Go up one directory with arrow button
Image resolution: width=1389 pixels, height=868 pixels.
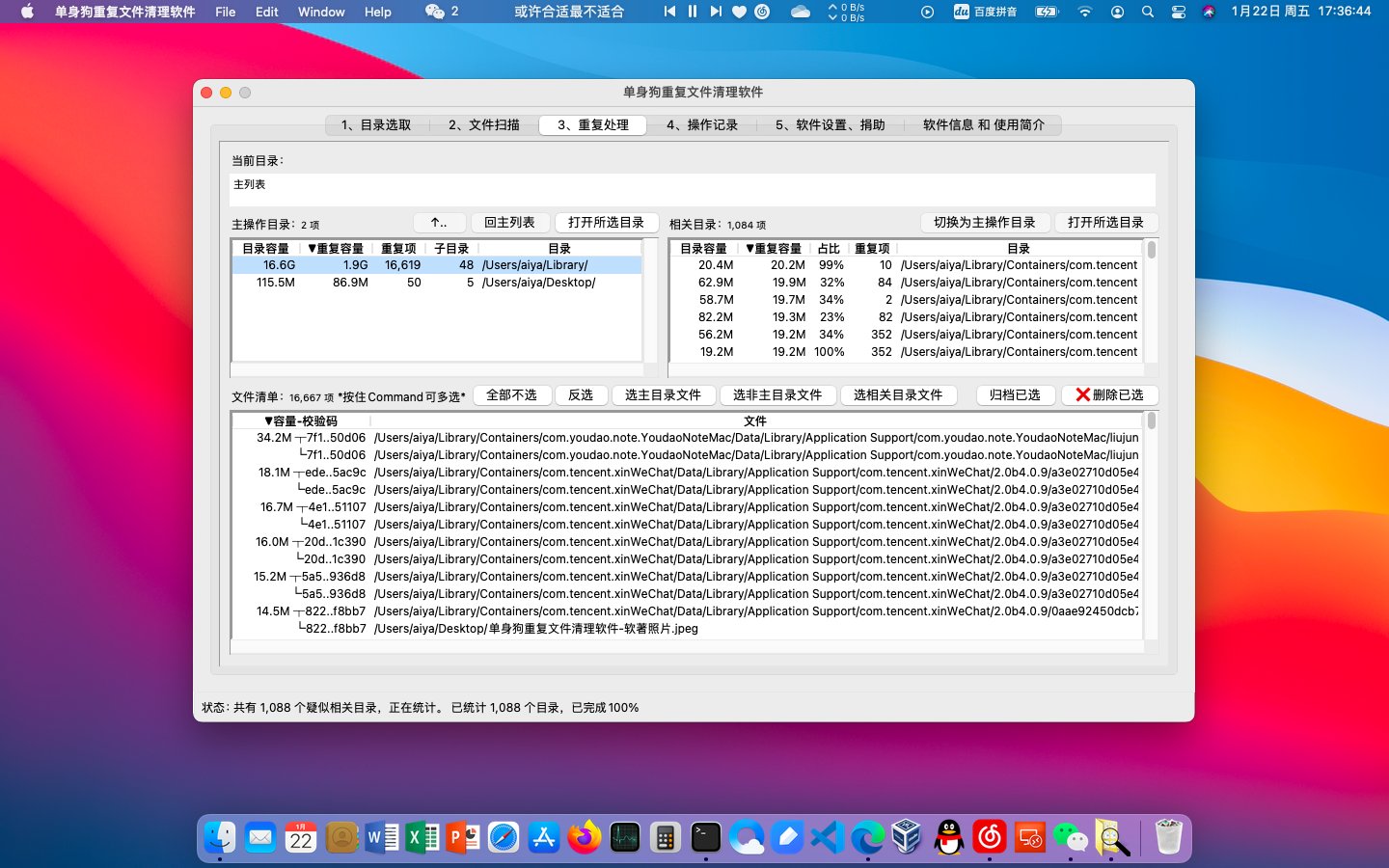(x=440, y=223)
